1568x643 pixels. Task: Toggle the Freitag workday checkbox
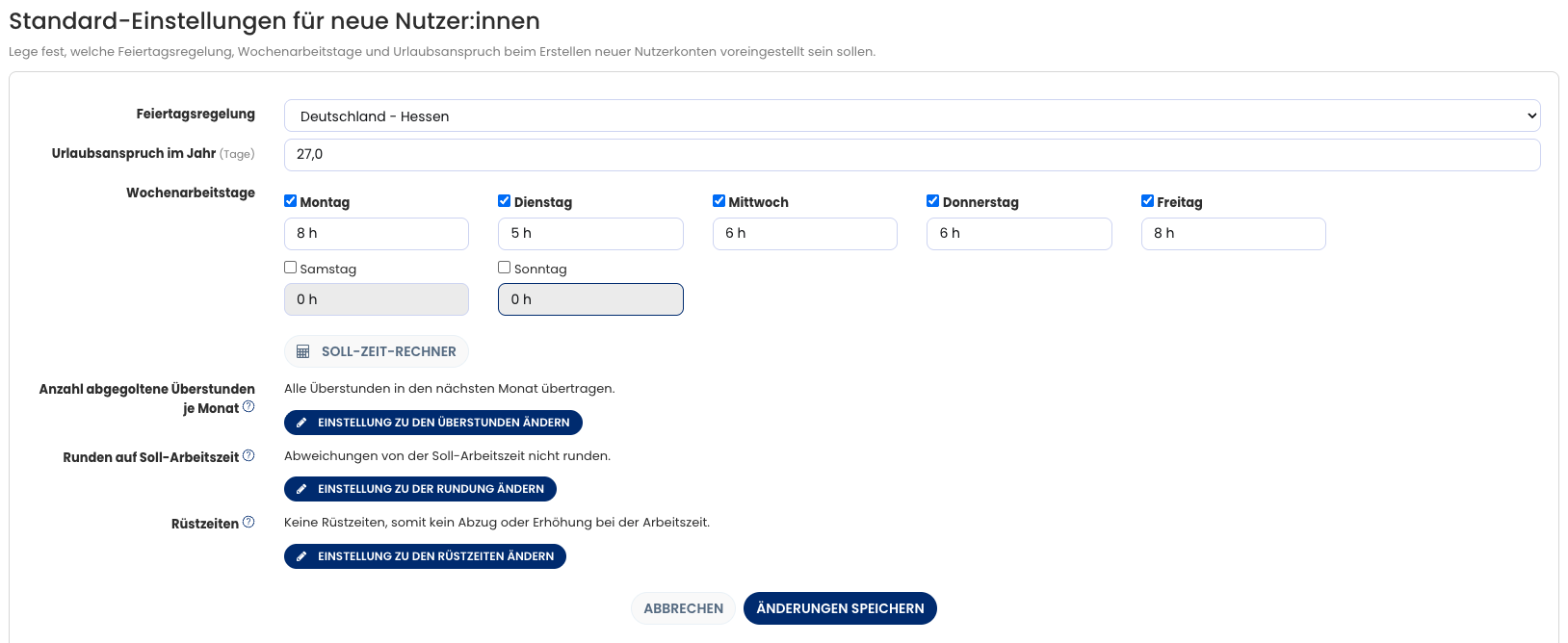point(1147,201)
